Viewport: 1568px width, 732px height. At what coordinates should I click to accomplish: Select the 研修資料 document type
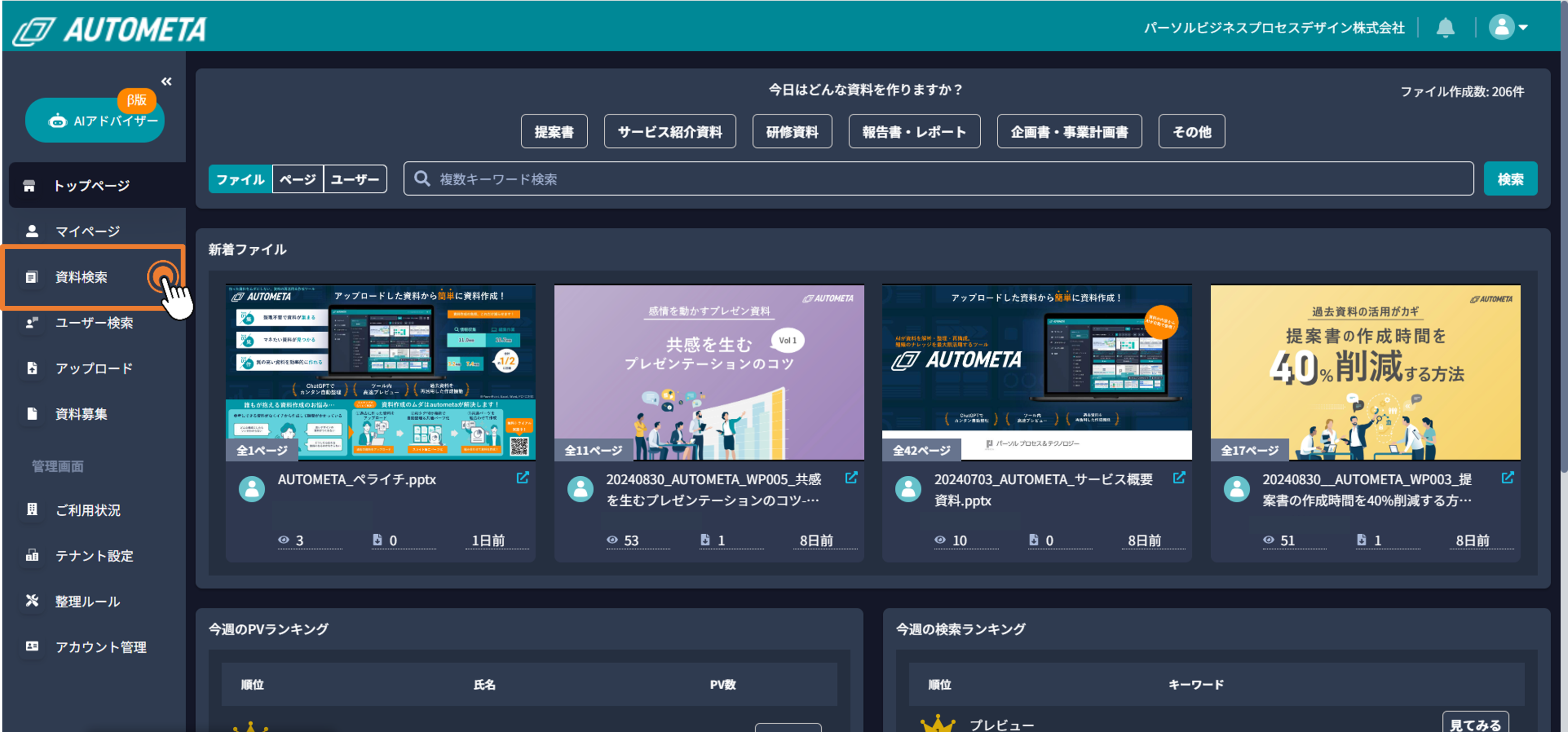click(x=792, y=132)
